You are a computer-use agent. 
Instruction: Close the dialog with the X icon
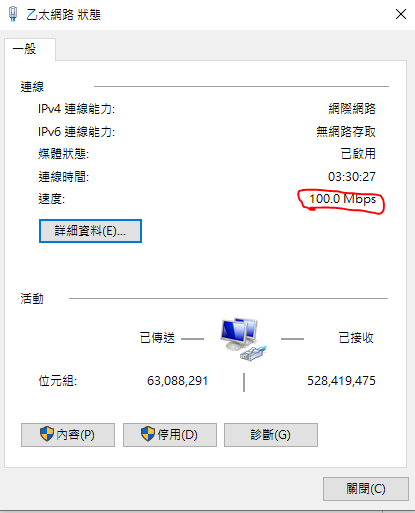(401, 14)
